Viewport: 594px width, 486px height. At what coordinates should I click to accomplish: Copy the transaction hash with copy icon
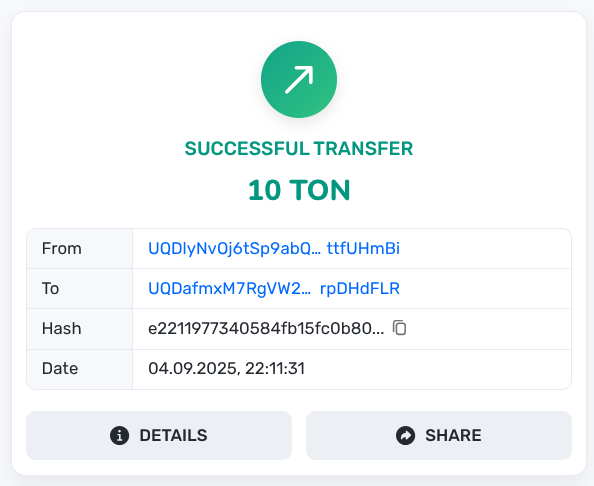(x=399, y=328)
